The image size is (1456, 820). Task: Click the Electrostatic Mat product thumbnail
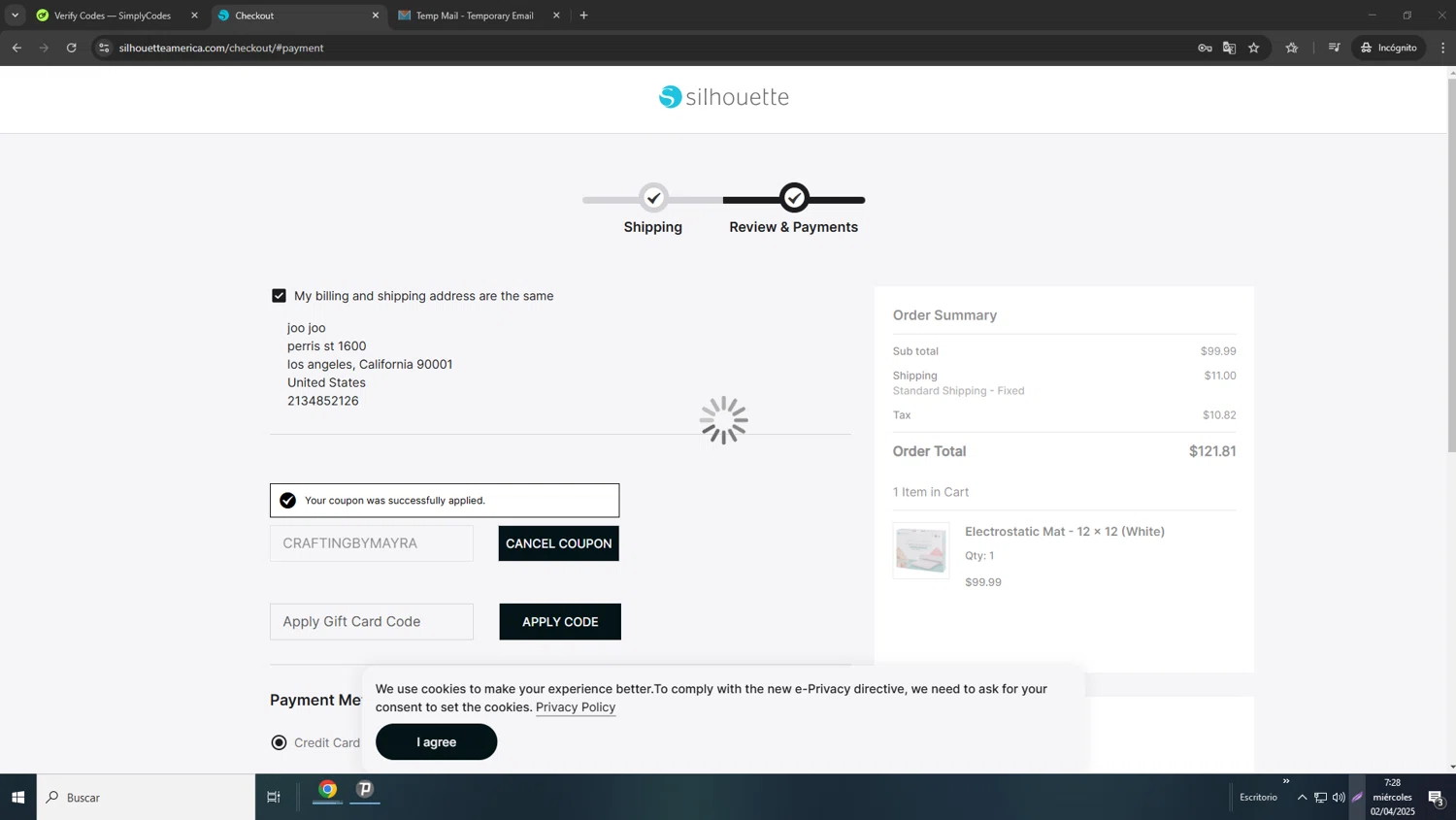click(921, 550)
